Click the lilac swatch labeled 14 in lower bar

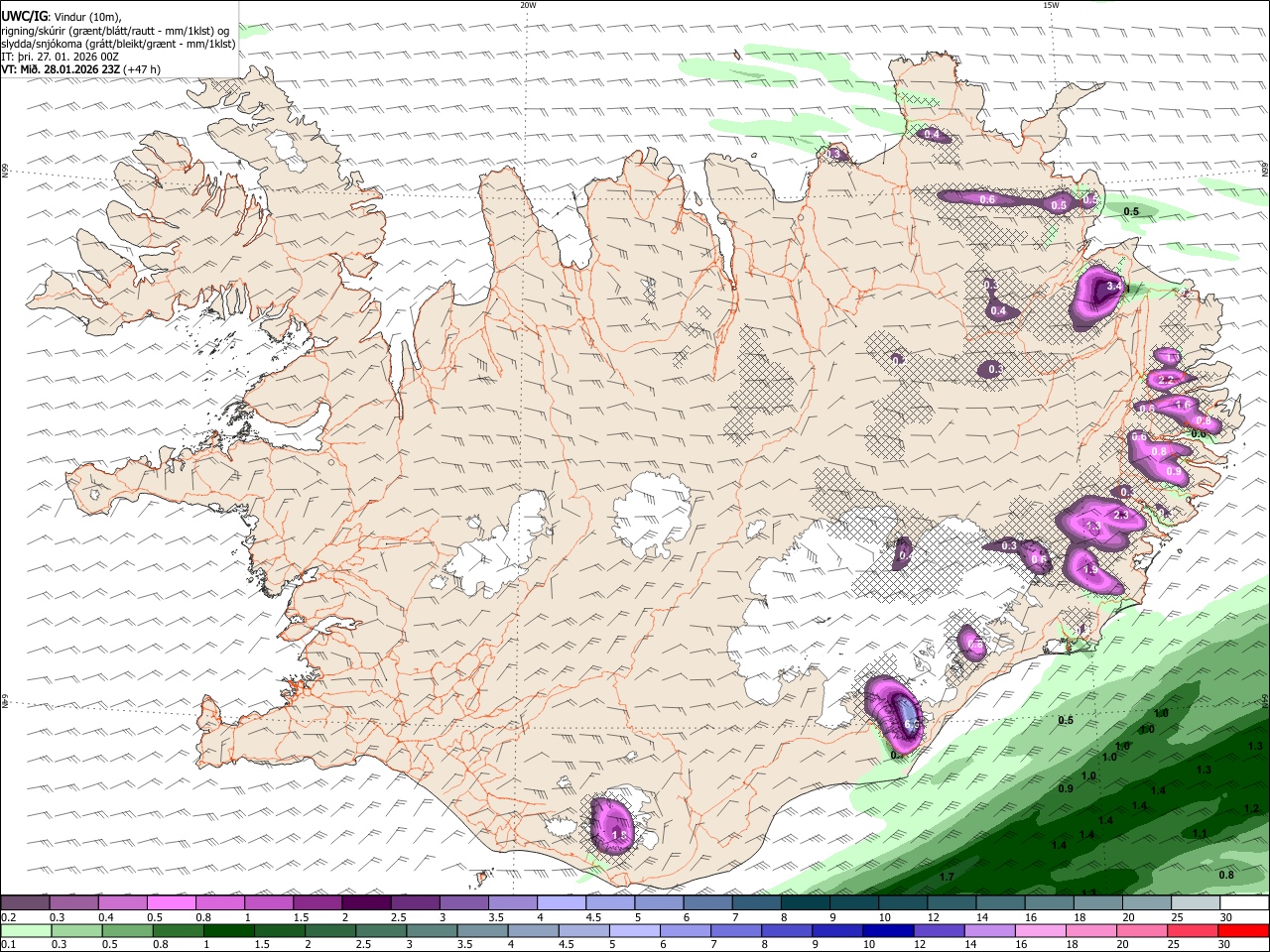[989, 931]
